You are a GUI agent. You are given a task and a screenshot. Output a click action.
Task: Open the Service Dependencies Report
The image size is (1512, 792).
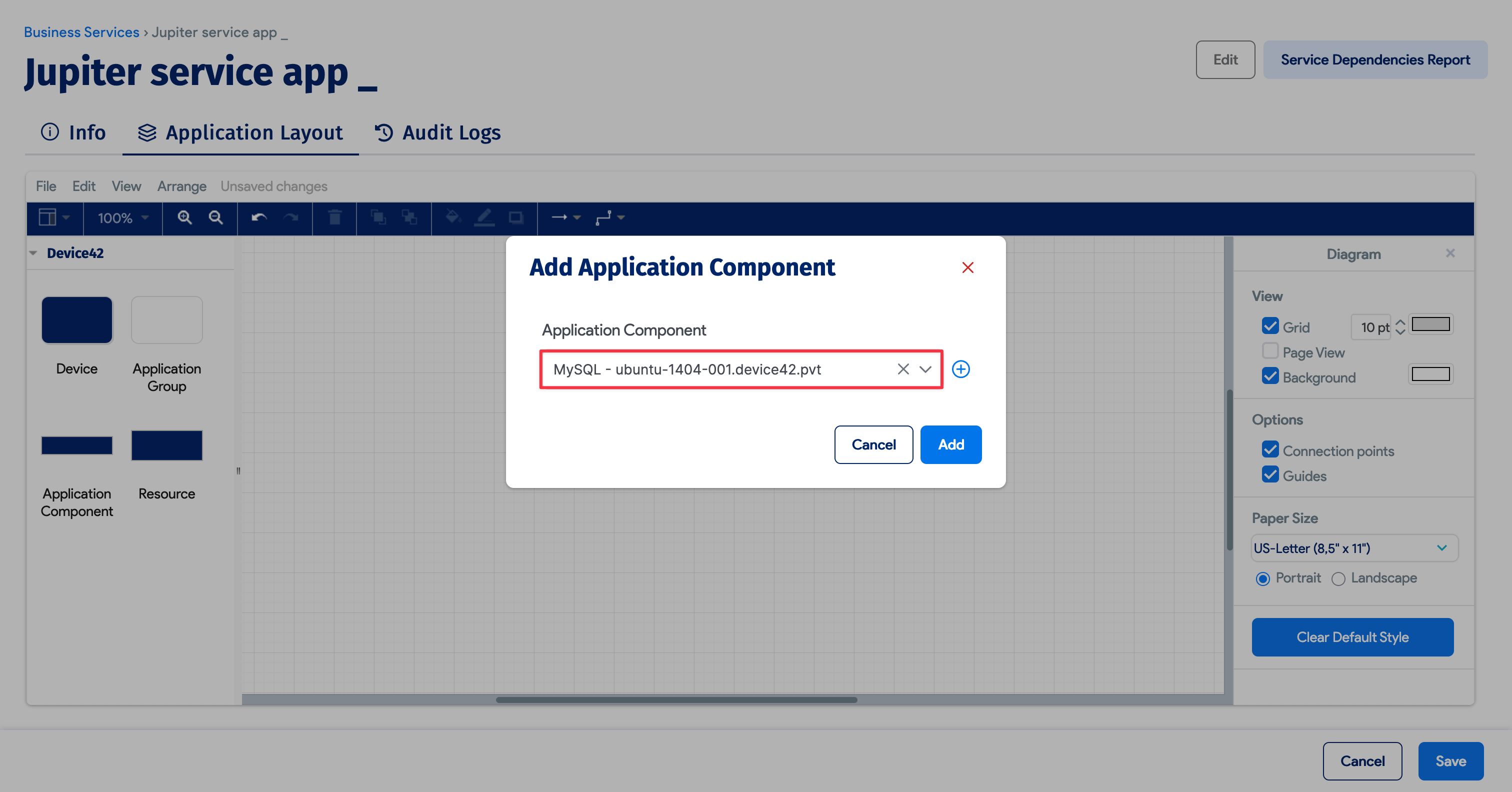pos(1374,59)
